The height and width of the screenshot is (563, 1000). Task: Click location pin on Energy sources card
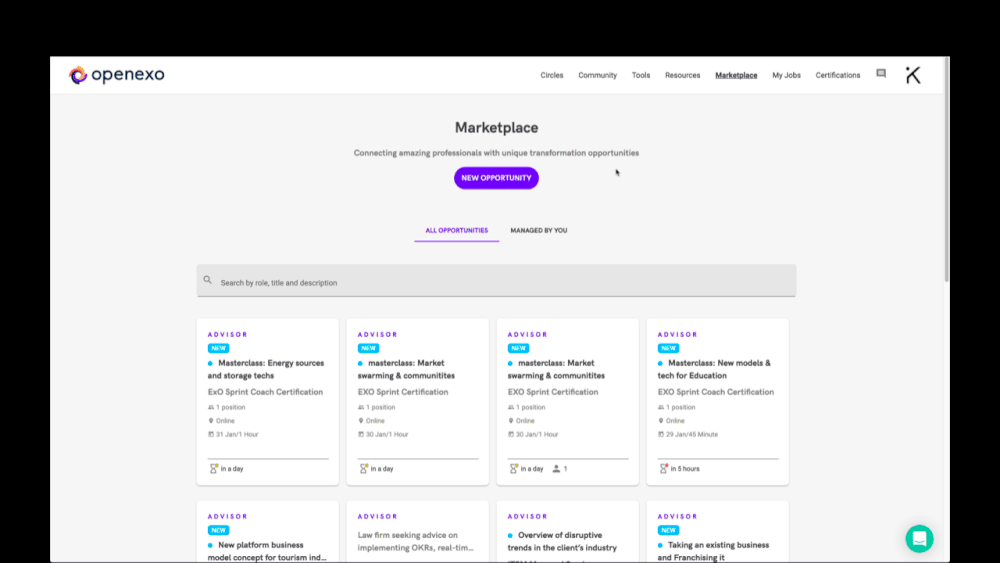(211, 421)
